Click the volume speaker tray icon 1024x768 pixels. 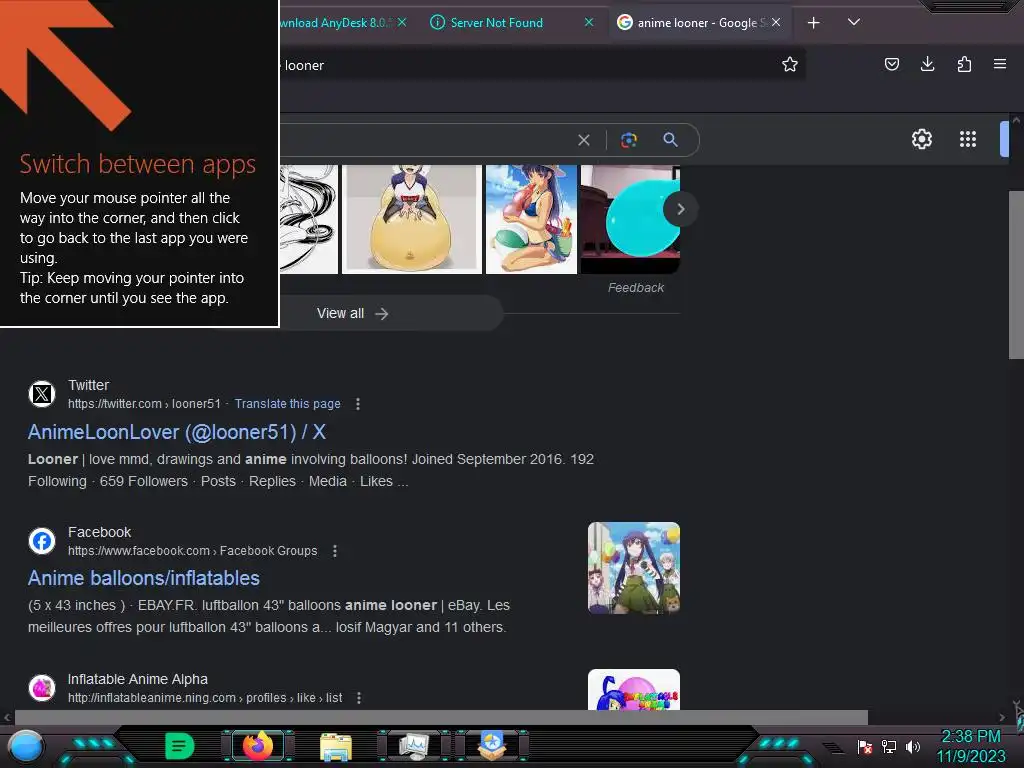pyautogui.click(x=912, y=746)
